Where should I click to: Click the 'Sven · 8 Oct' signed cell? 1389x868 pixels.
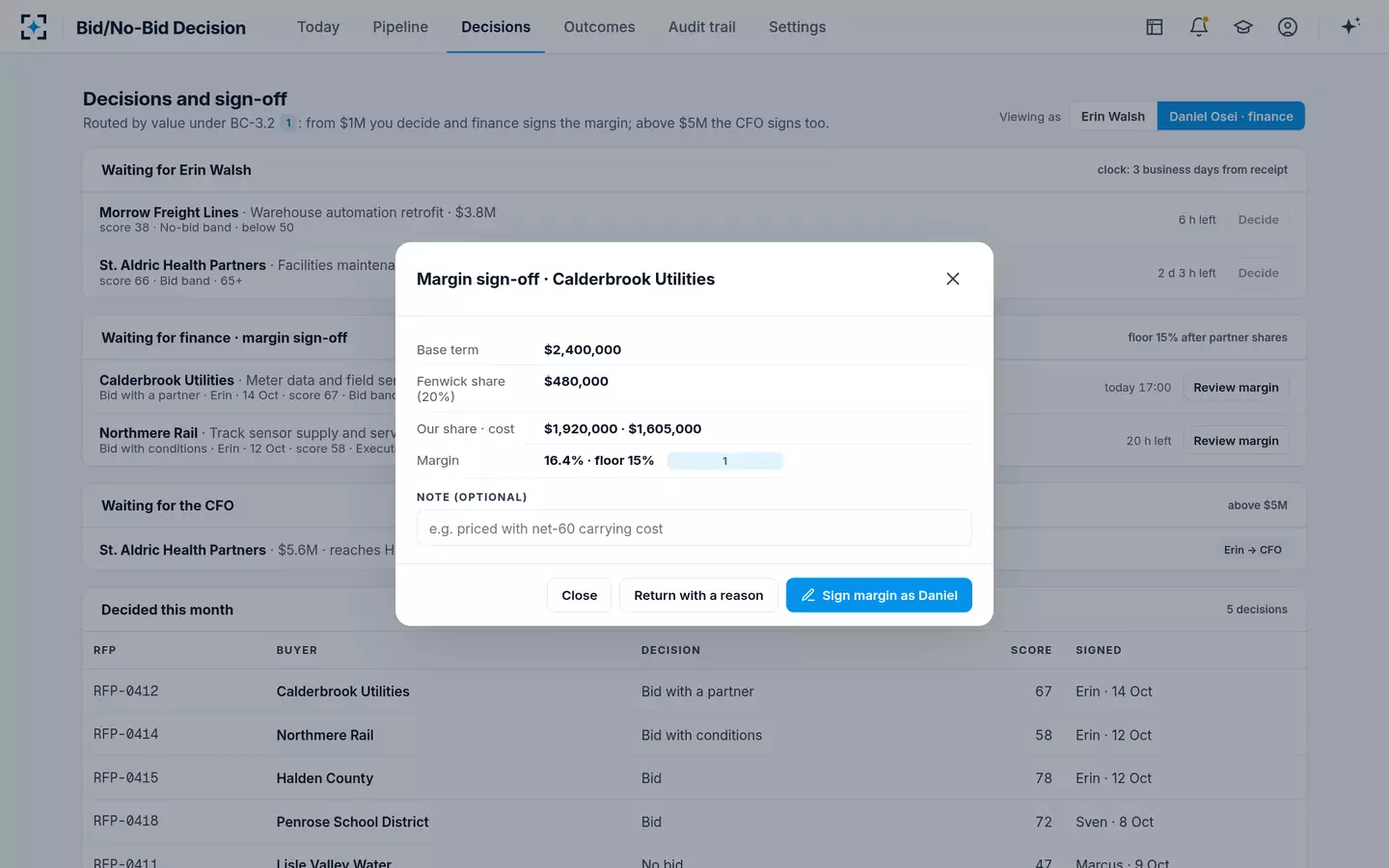(x=1115, y=822)
